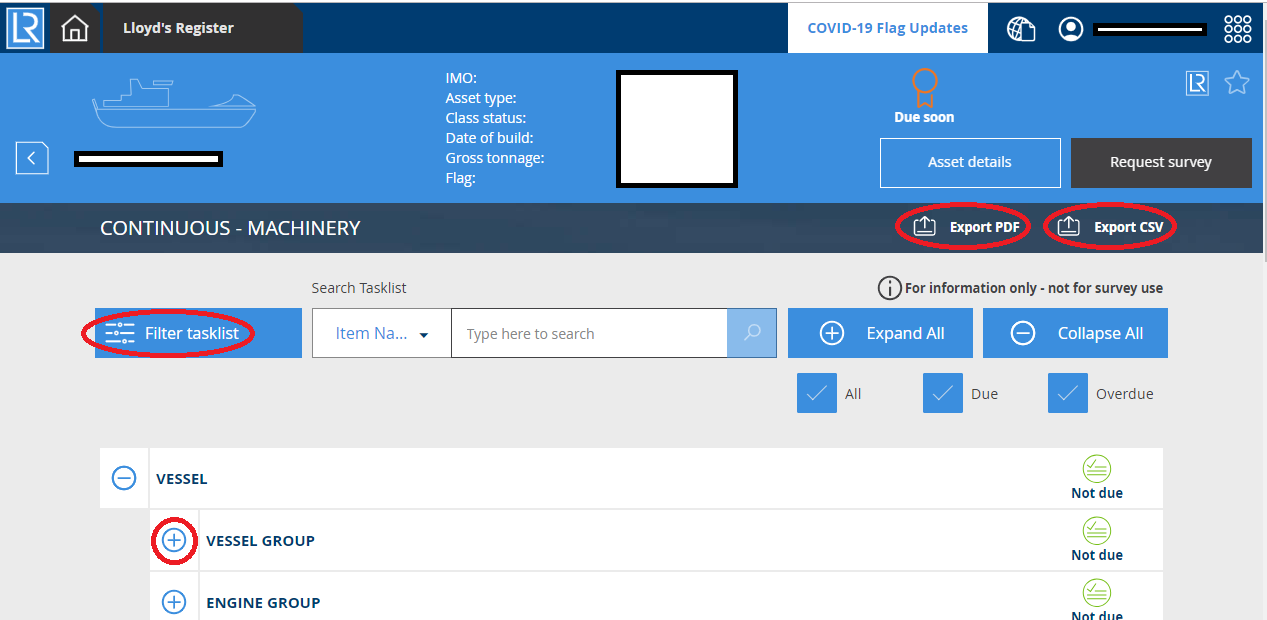Toggle the Due checkbox
Image resolution: width=1267 pixels, height=620 pixels.
(943, 393)
